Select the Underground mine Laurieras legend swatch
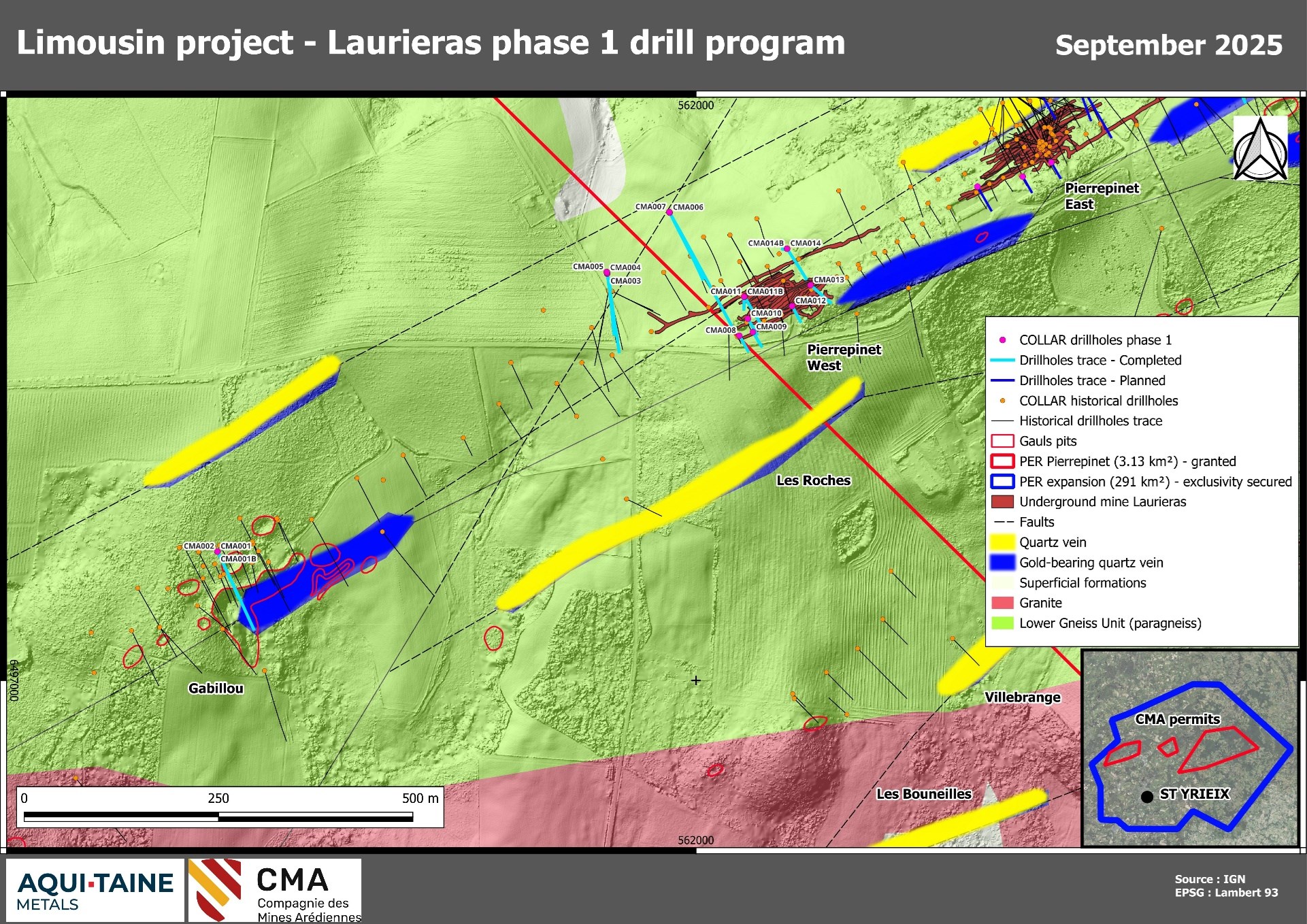This screenshot has height=924, width=1307. (1002, 502)
